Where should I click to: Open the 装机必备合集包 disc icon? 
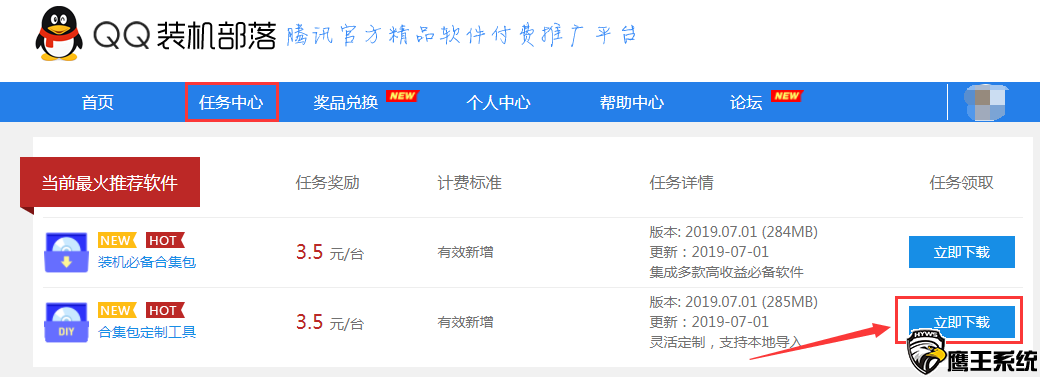pyautogui.click(x=66, y=252)
